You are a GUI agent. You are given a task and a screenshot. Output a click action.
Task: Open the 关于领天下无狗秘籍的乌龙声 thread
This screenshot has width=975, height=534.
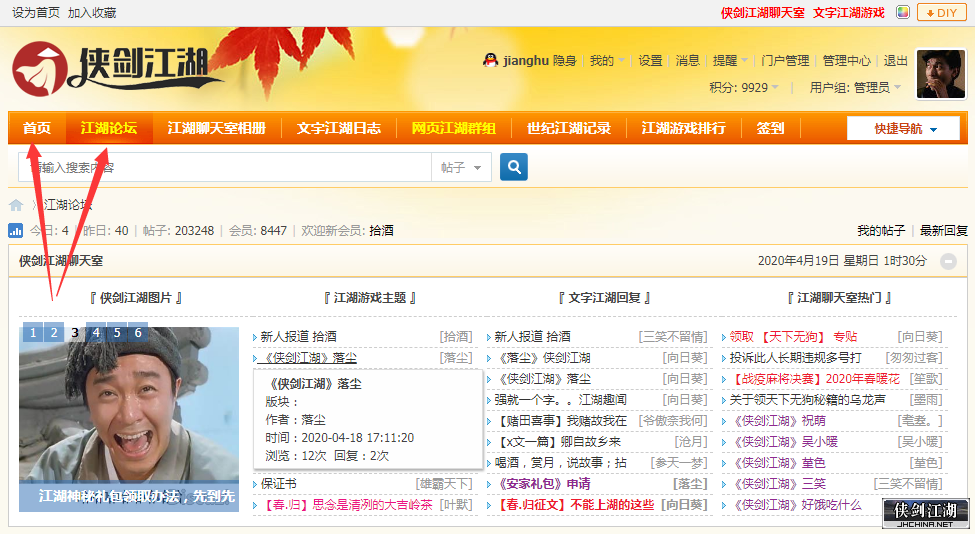click(x=807, y=400)
